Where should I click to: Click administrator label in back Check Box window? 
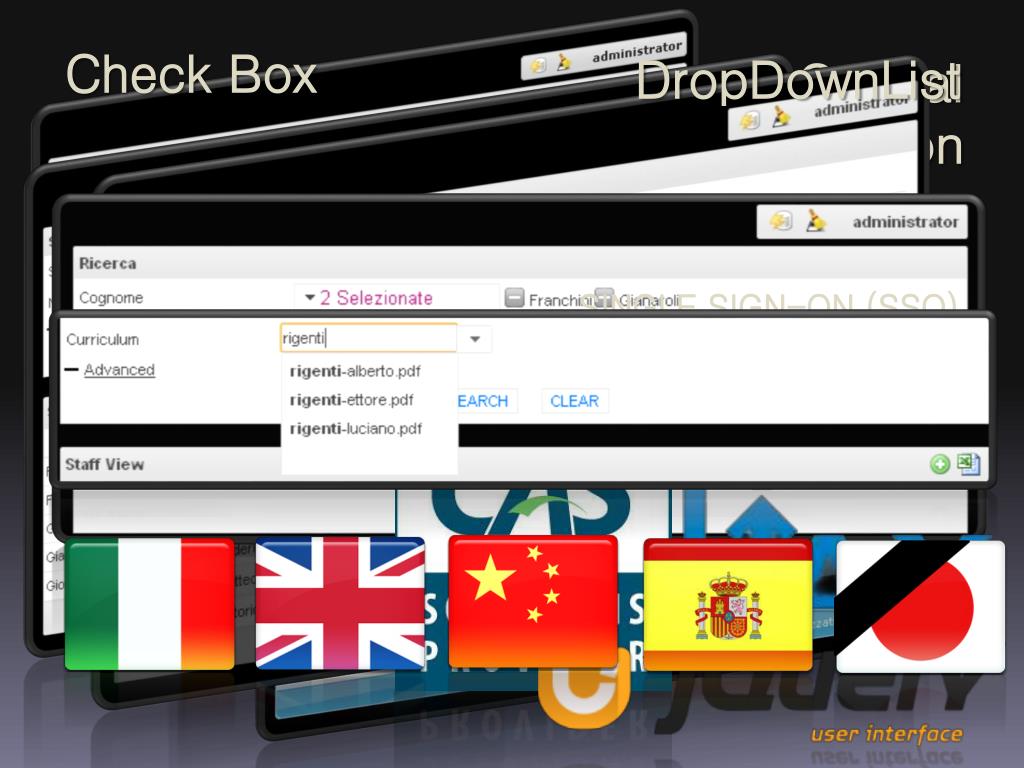pos(637,52)
